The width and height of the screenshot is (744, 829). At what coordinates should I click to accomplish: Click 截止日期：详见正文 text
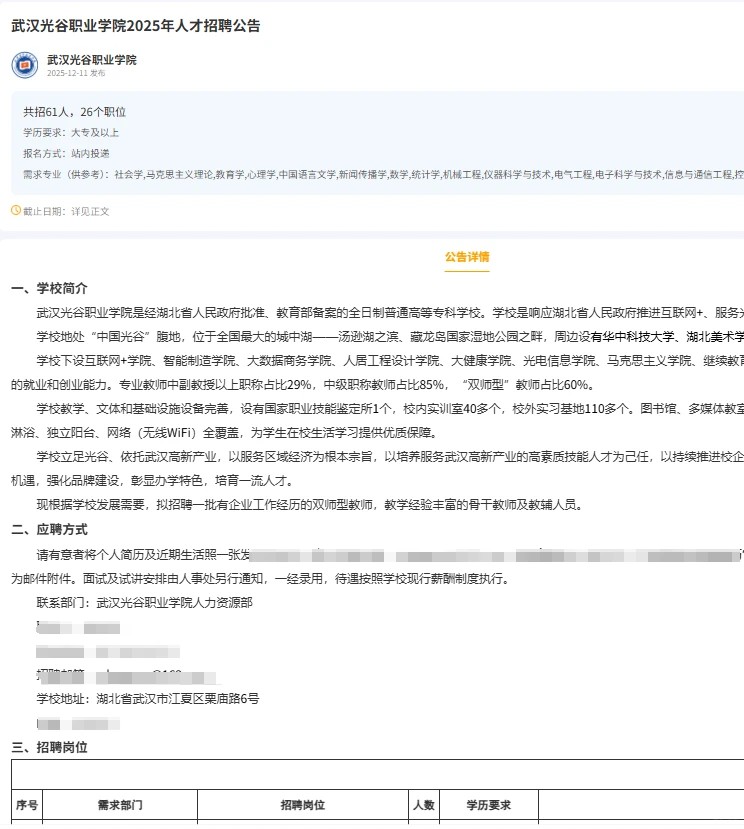point(66,211)
